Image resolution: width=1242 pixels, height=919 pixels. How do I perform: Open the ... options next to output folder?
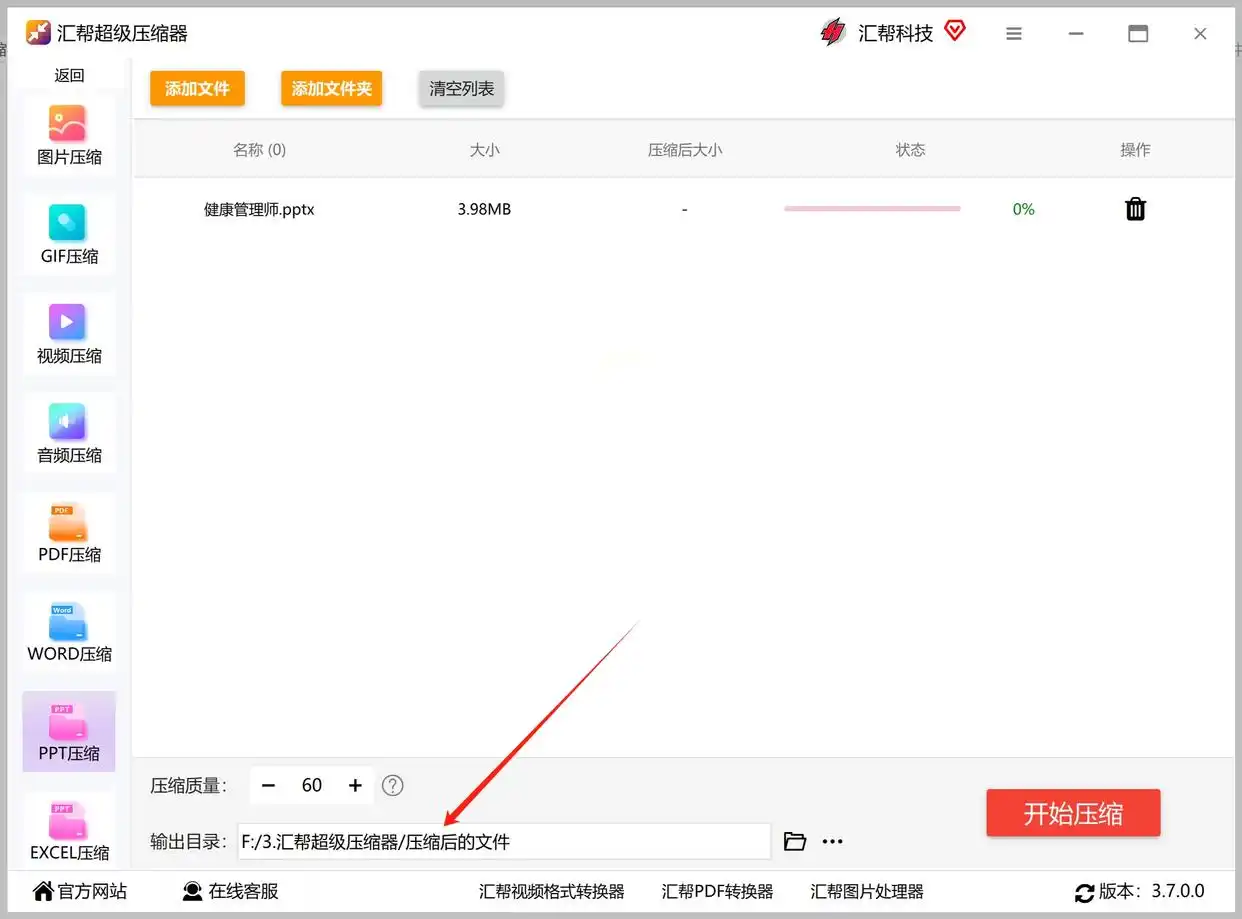click(833, 841)
